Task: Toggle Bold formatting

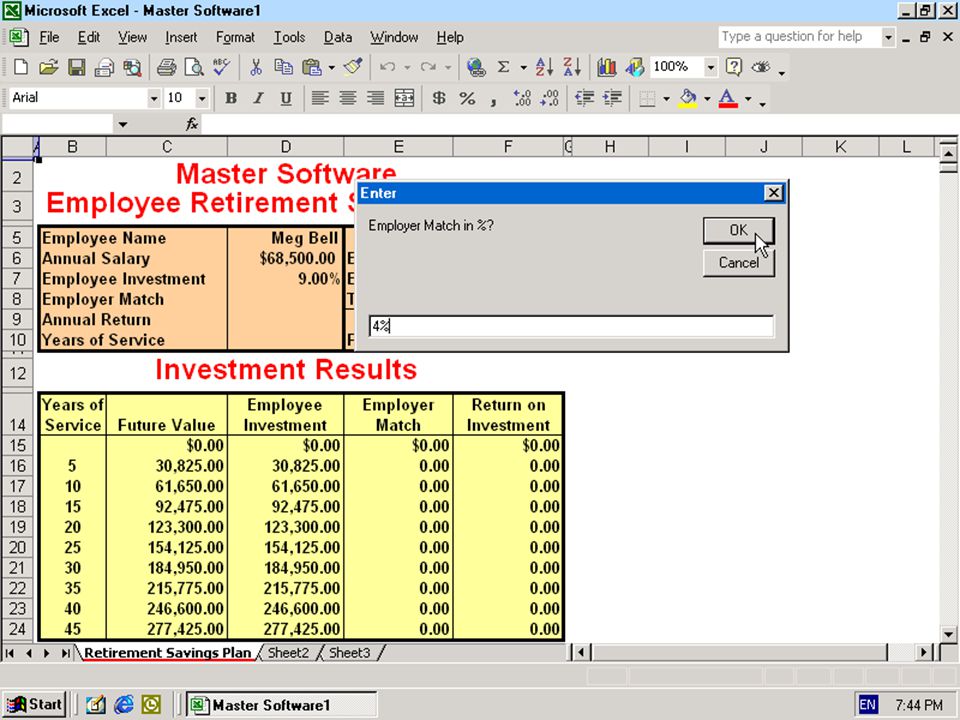Action: pos(231,98)
